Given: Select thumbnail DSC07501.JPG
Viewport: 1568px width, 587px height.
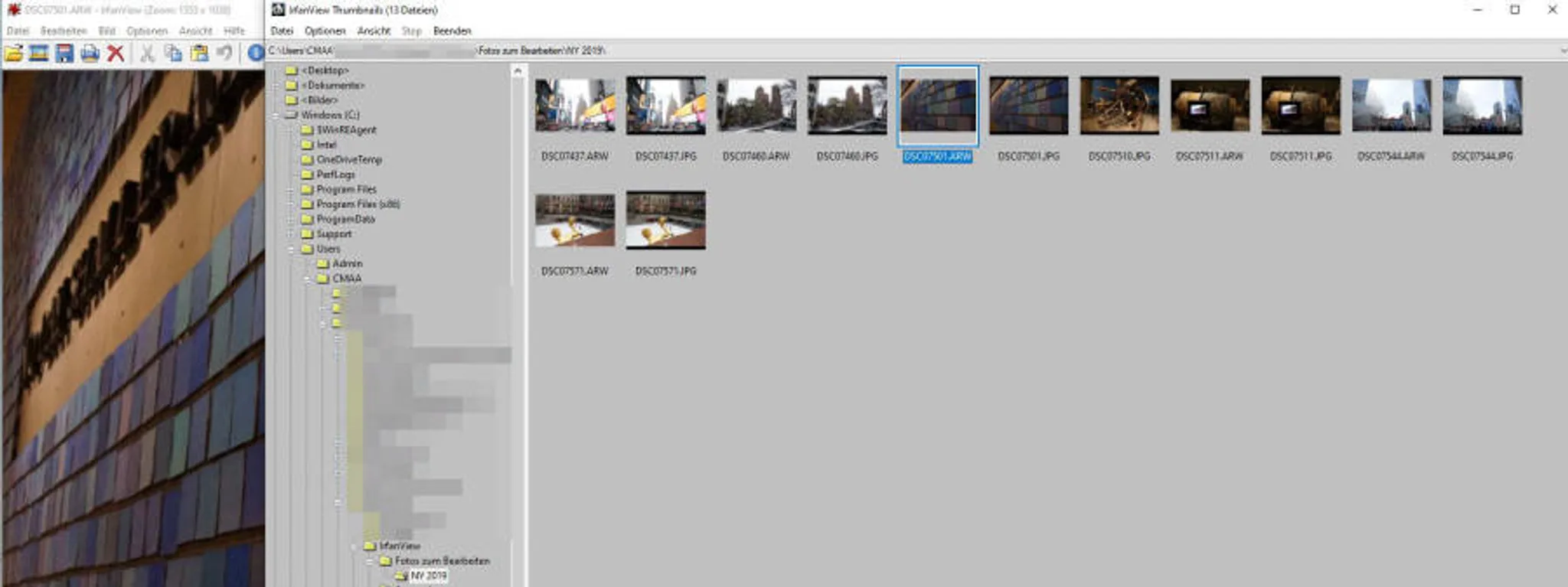Looking at the screenshot, I should tap(1029, 106).
